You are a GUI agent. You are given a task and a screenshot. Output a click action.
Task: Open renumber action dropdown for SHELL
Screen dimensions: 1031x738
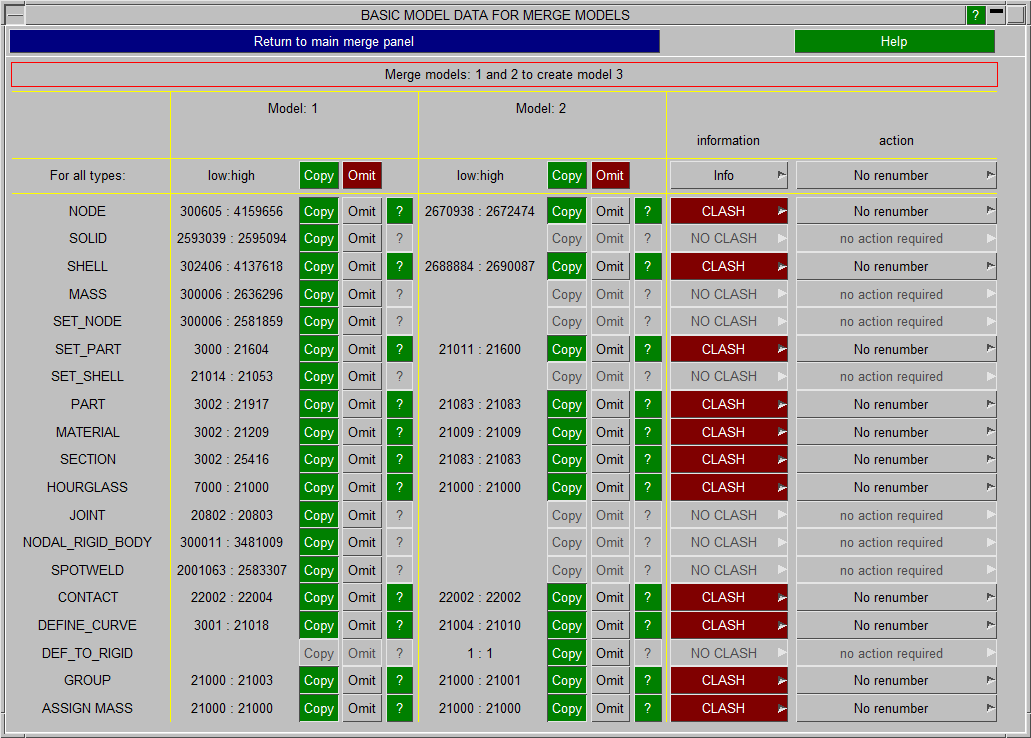click(896, 266)
